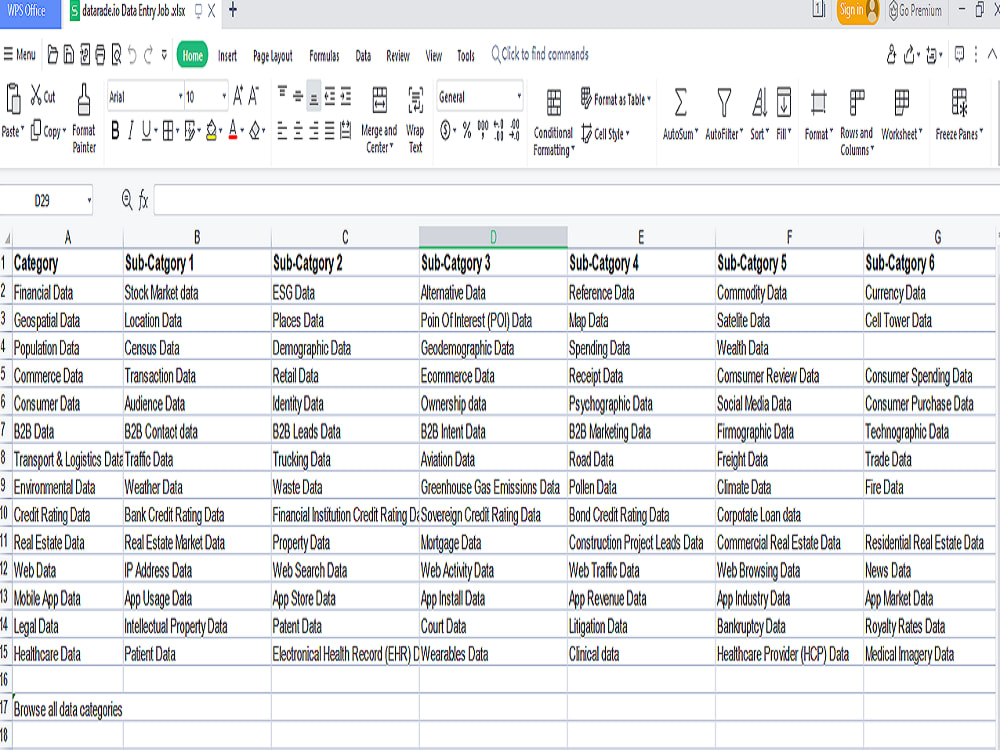Select the 'Browse all data categories' cell
1000x750 pixels.
pos(68,709)
